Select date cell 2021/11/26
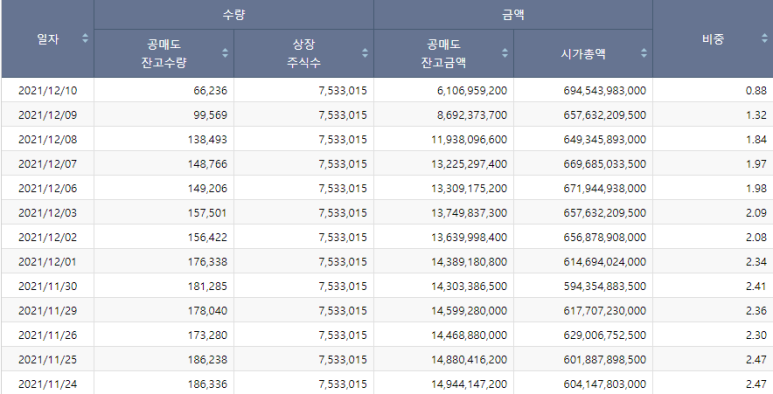The image size is (773, 394). pyautogui.click(x=48, y=335)
